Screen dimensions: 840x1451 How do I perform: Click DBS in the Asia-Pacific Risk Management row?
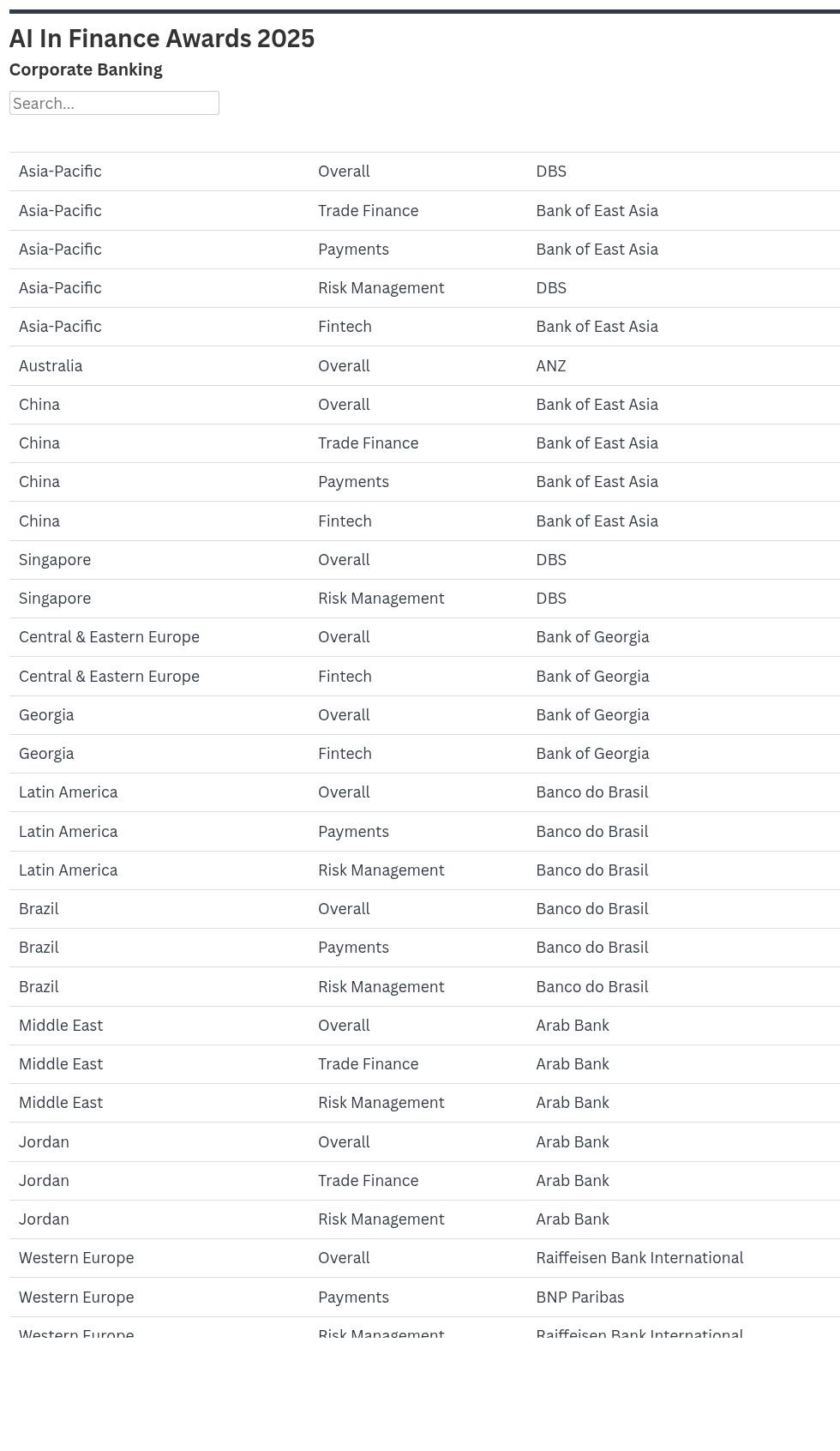[x=551, y=287]
